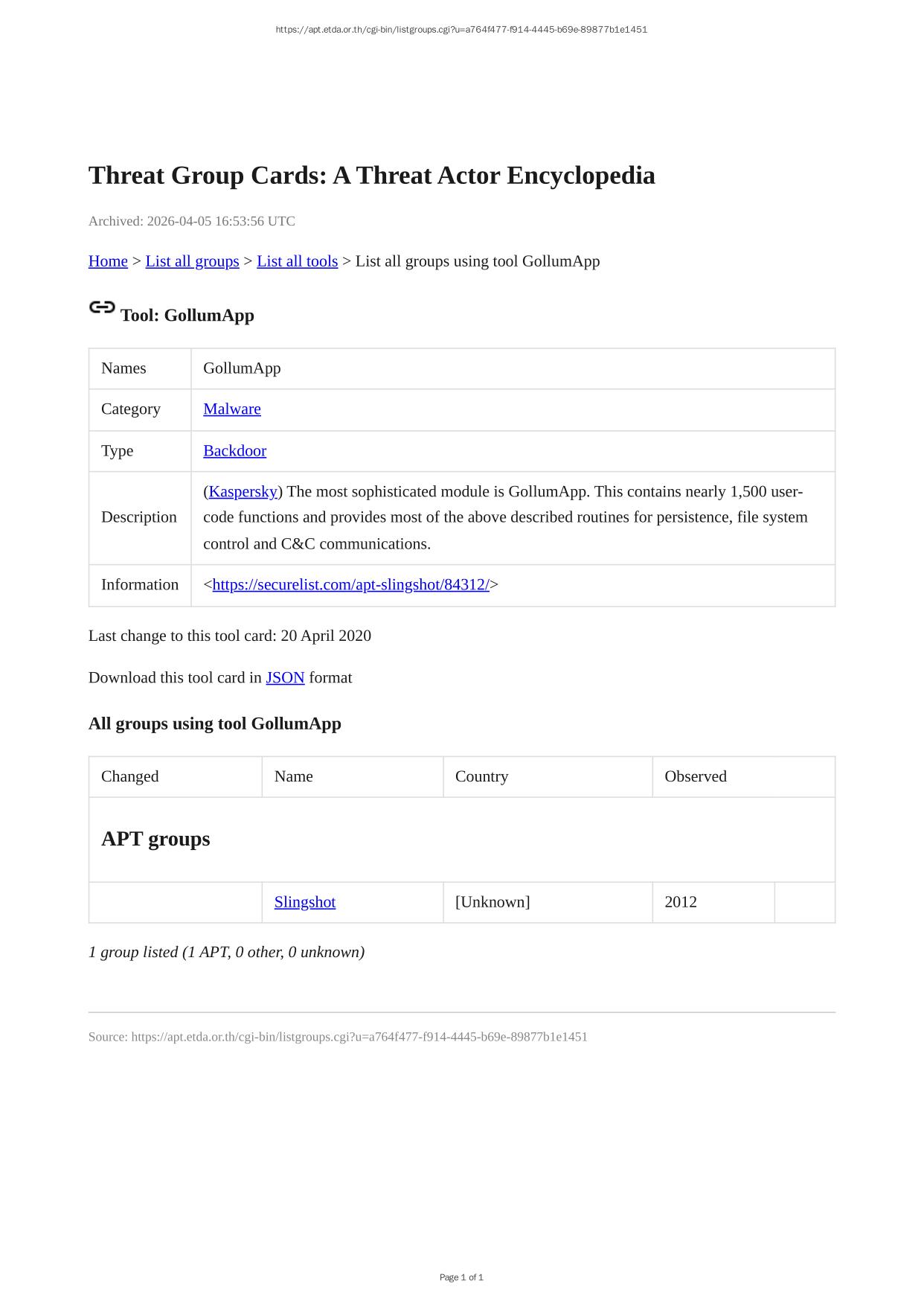Click the Changed column header
The image size is (924, 1307).
(x=130, y=776)
